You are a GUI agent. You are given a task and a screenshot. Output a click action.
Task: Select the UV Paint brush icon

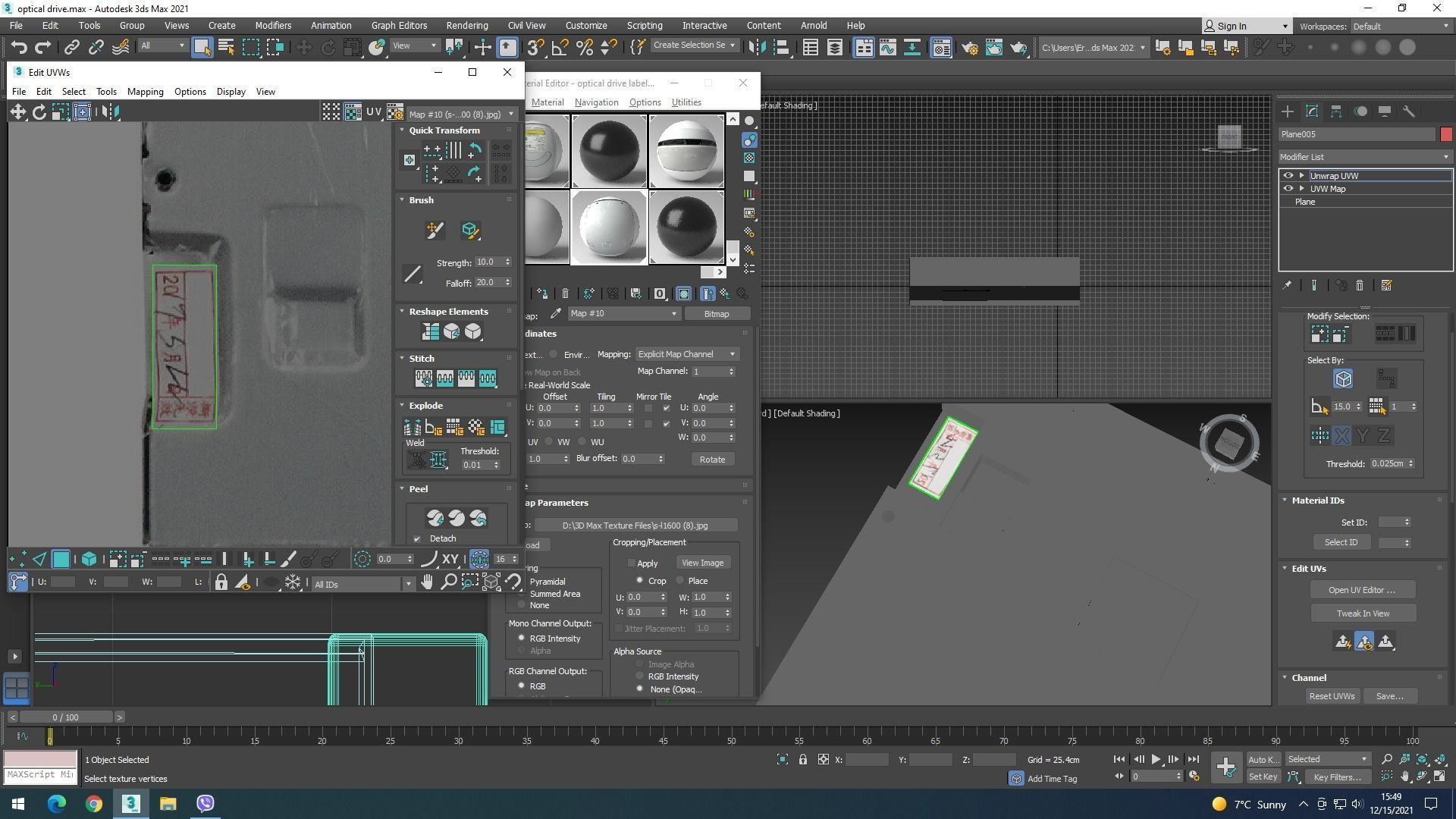point(435,230)
